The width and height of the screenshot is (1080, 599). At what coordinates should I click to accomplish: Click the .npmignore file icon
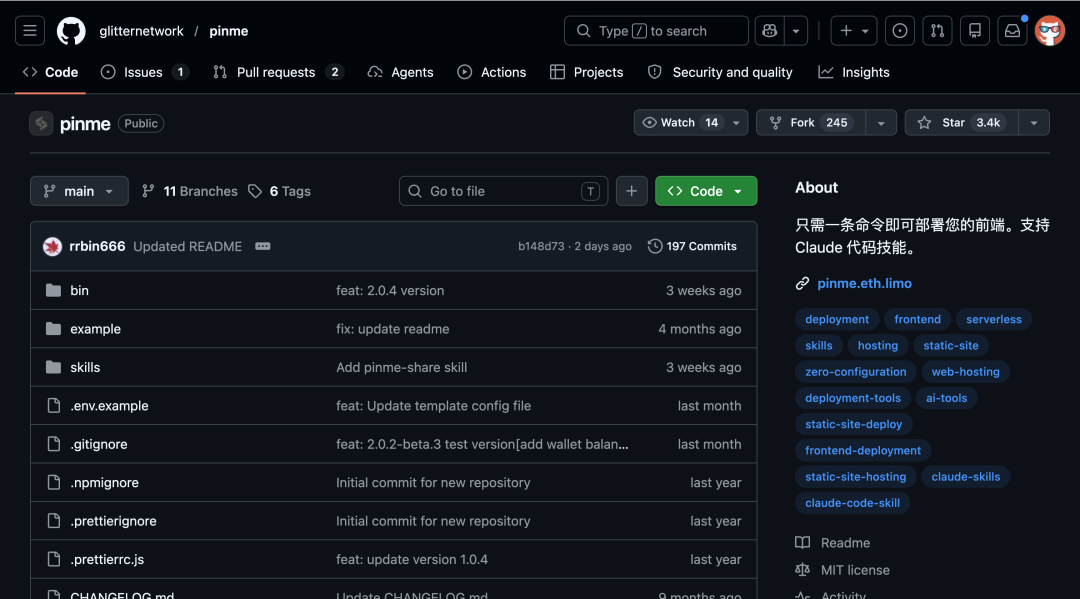point(54,483)
